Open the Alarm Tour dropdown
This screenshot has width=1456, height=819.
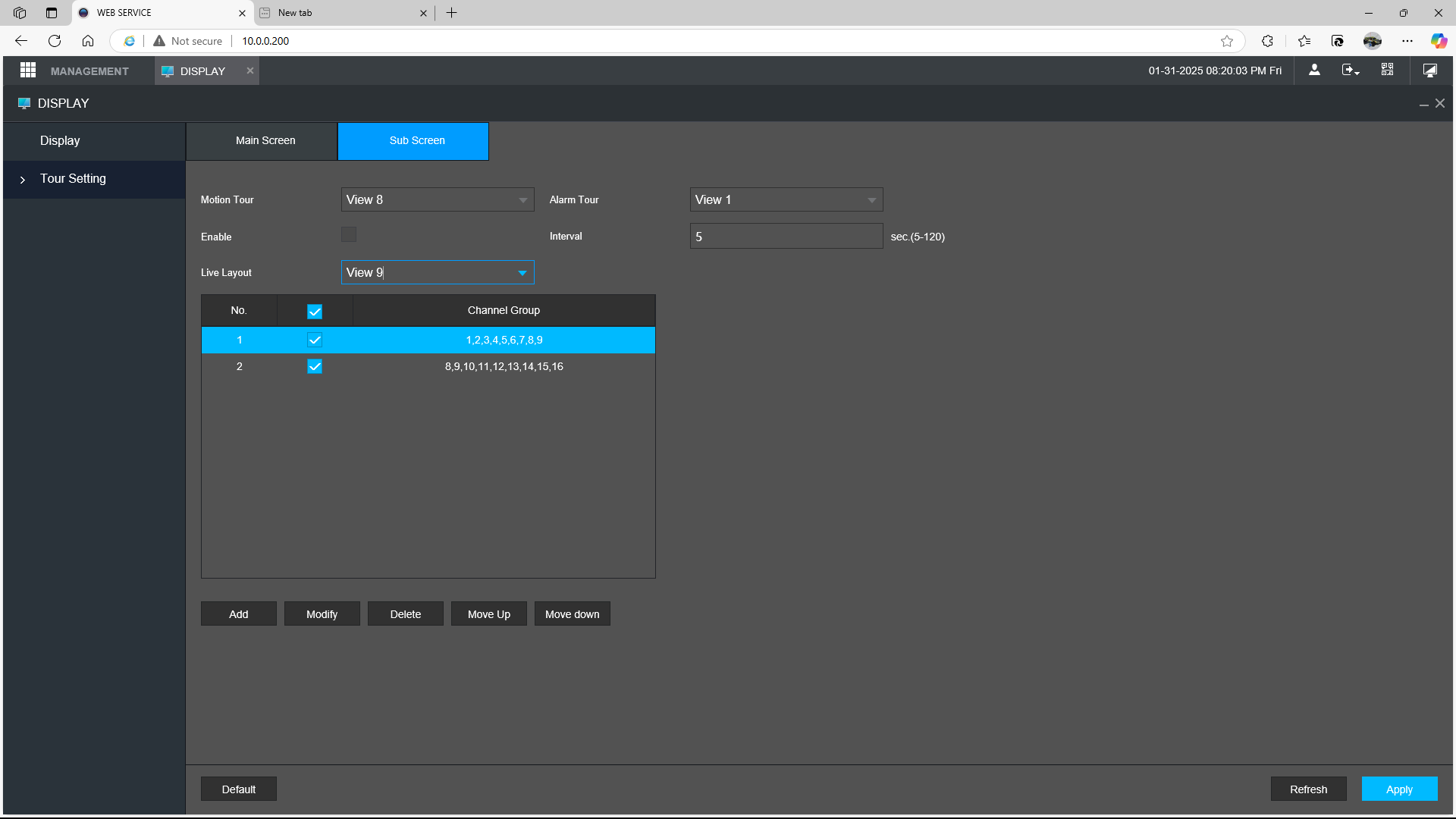pos(786,199)
